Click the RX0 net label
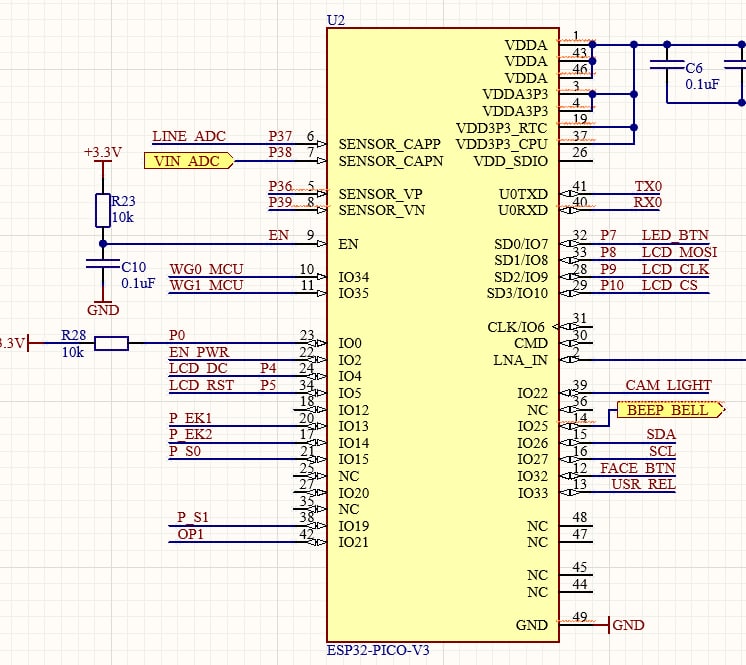746x665 pixels. 648,203
